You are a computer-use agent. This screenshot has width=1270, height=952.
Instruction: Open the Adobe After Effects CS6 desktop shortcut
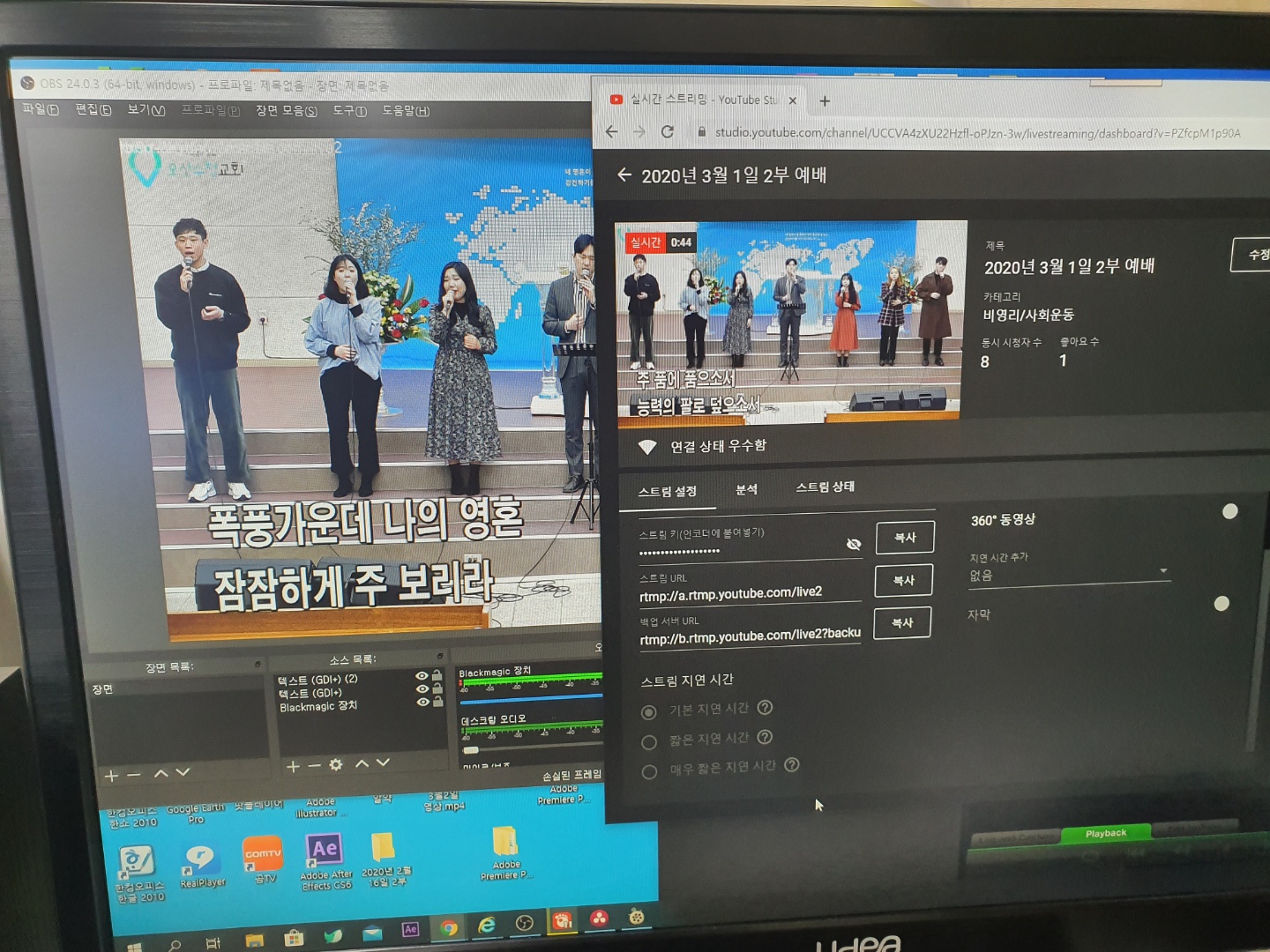pos(325,862)
